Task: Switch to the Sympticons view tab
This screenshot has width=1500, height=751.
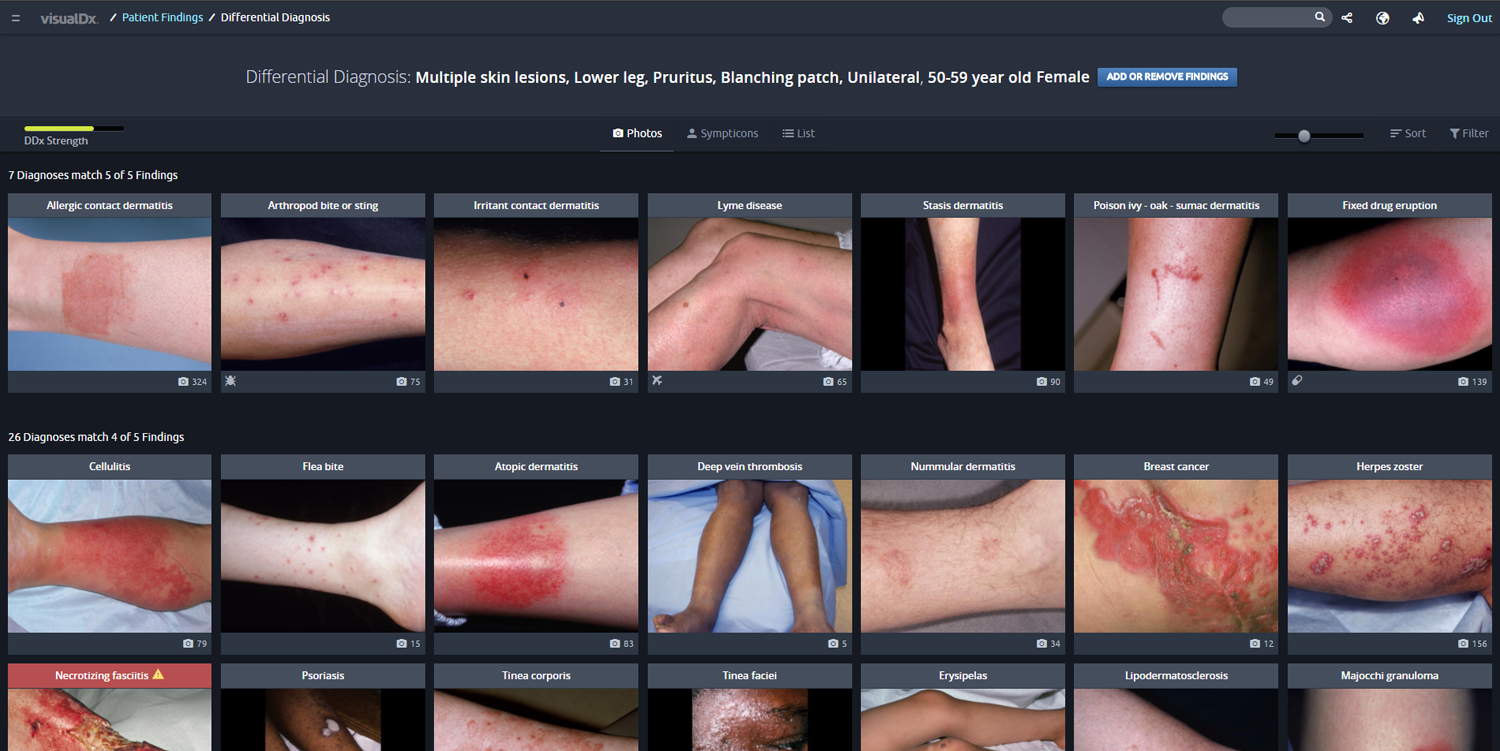Action: (722, 133)
